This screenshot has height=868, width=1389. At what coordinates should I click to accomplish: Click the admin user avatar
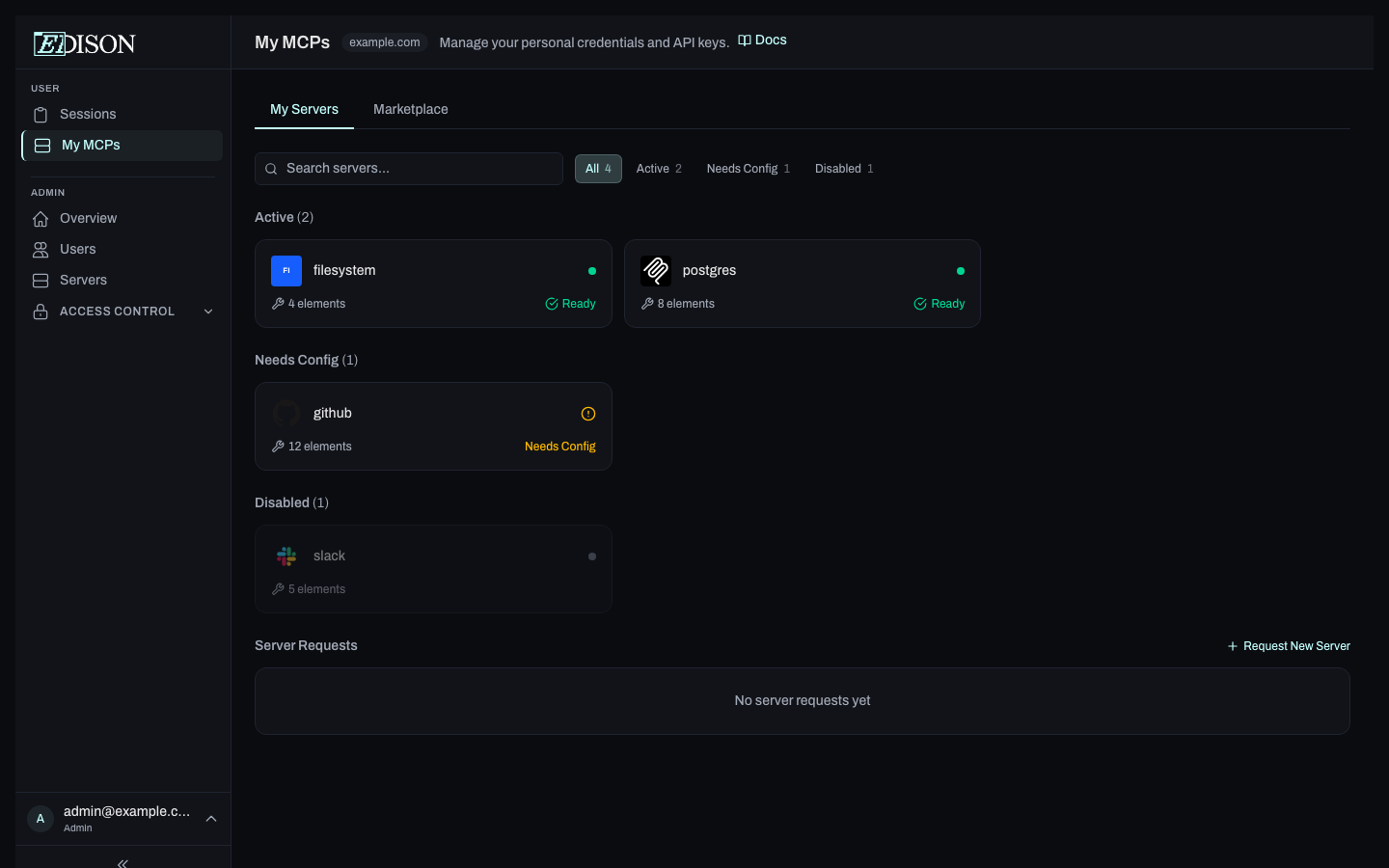41,819
